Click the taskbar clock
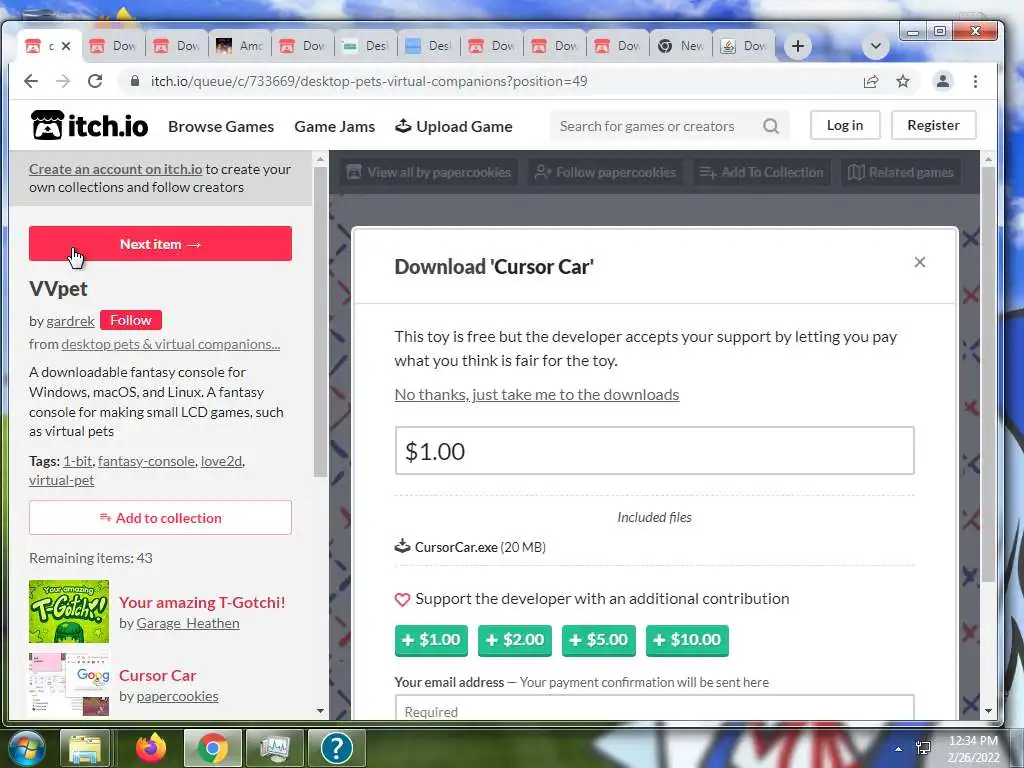Viewport: 1024px width, 768px height. pos(973,749)
